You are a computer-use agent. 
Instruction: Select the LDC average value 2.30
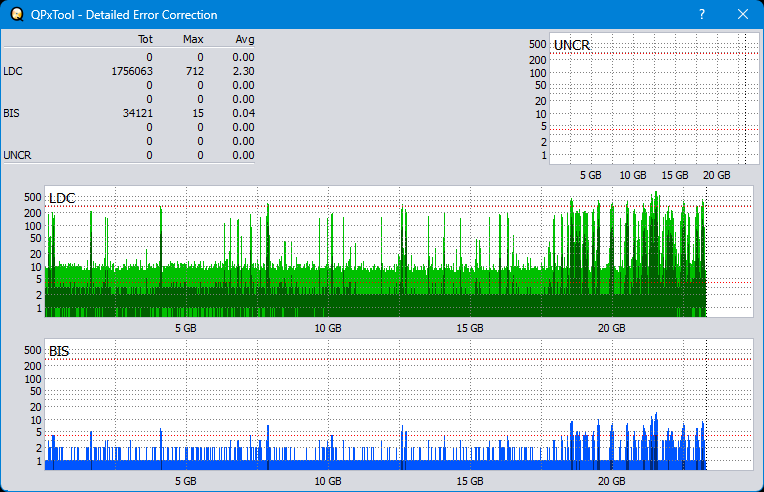pyautogui.click(x=243, y=71)
